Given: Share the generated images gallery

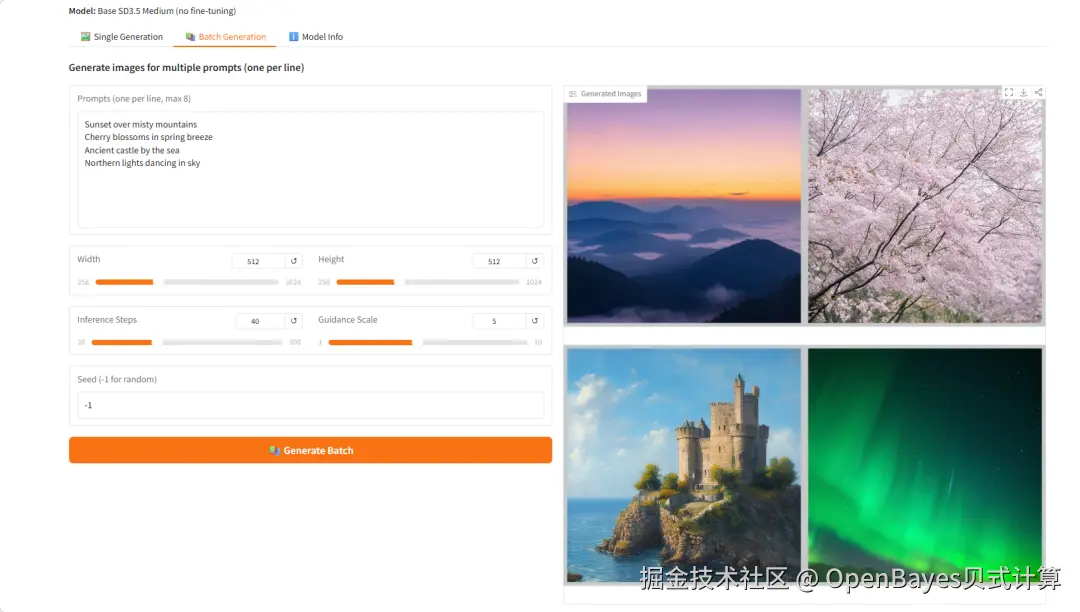Looking at the screenshot, I should coord(1038,92).
